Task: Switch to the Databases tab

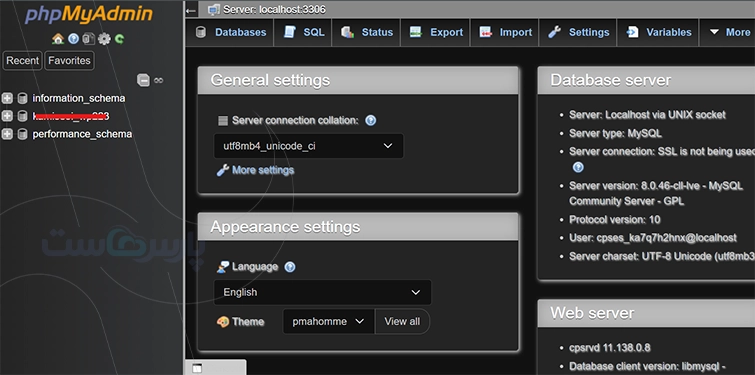Action: tap(230, 32)
